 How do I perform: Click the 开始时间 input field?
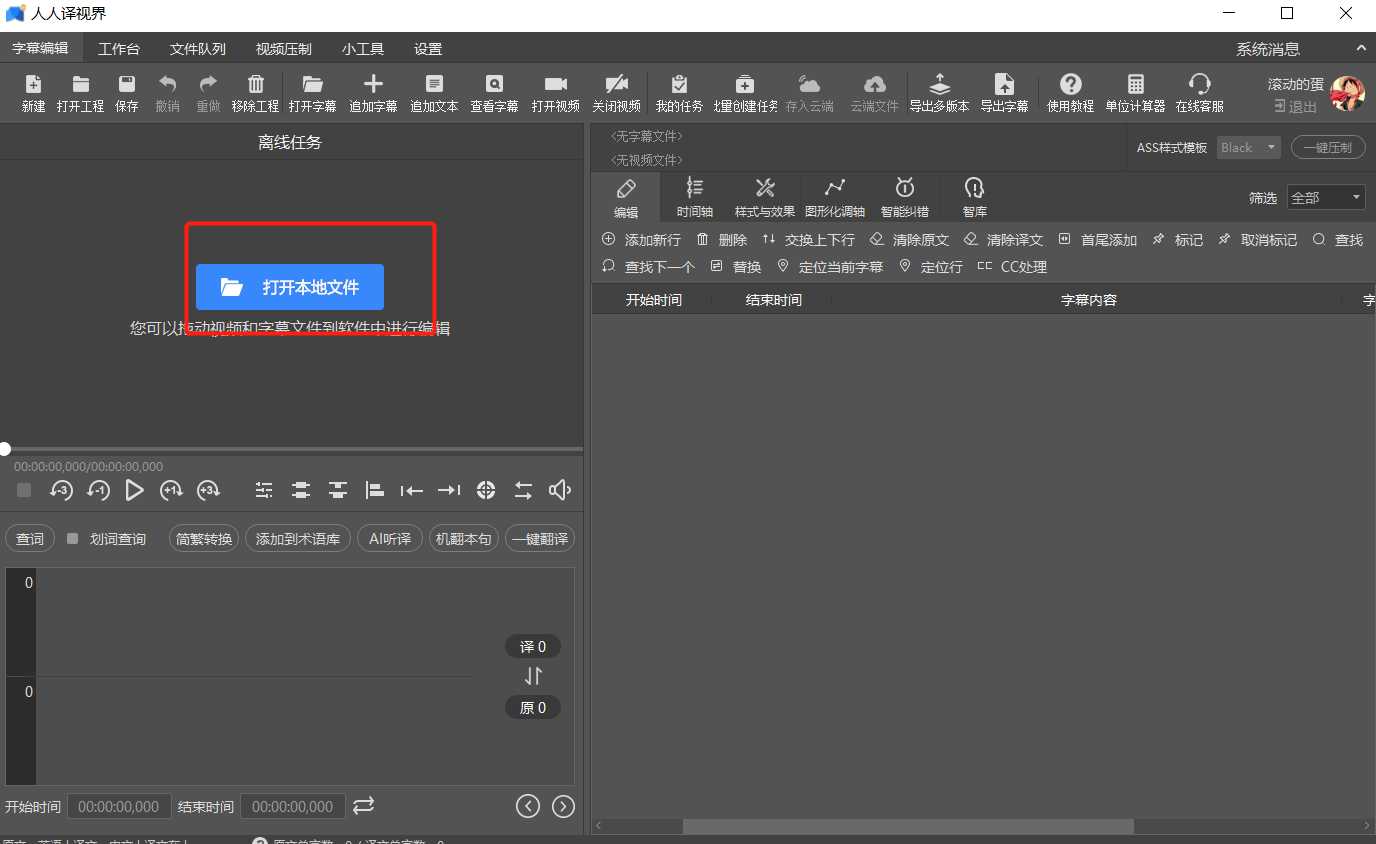pyautogui.click(x=119, y=806)
